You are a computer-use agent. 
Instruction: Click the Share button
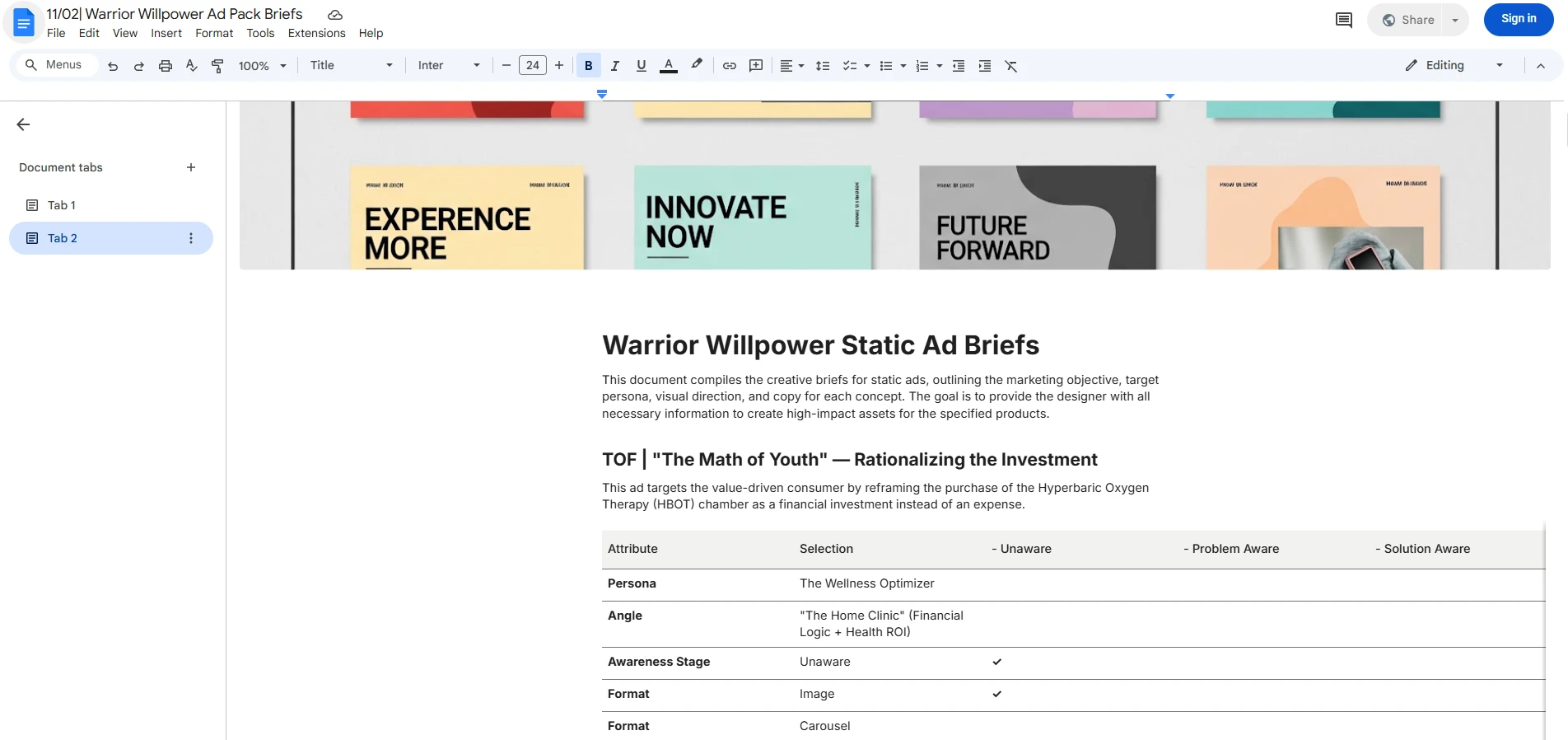coord(1408,20)
